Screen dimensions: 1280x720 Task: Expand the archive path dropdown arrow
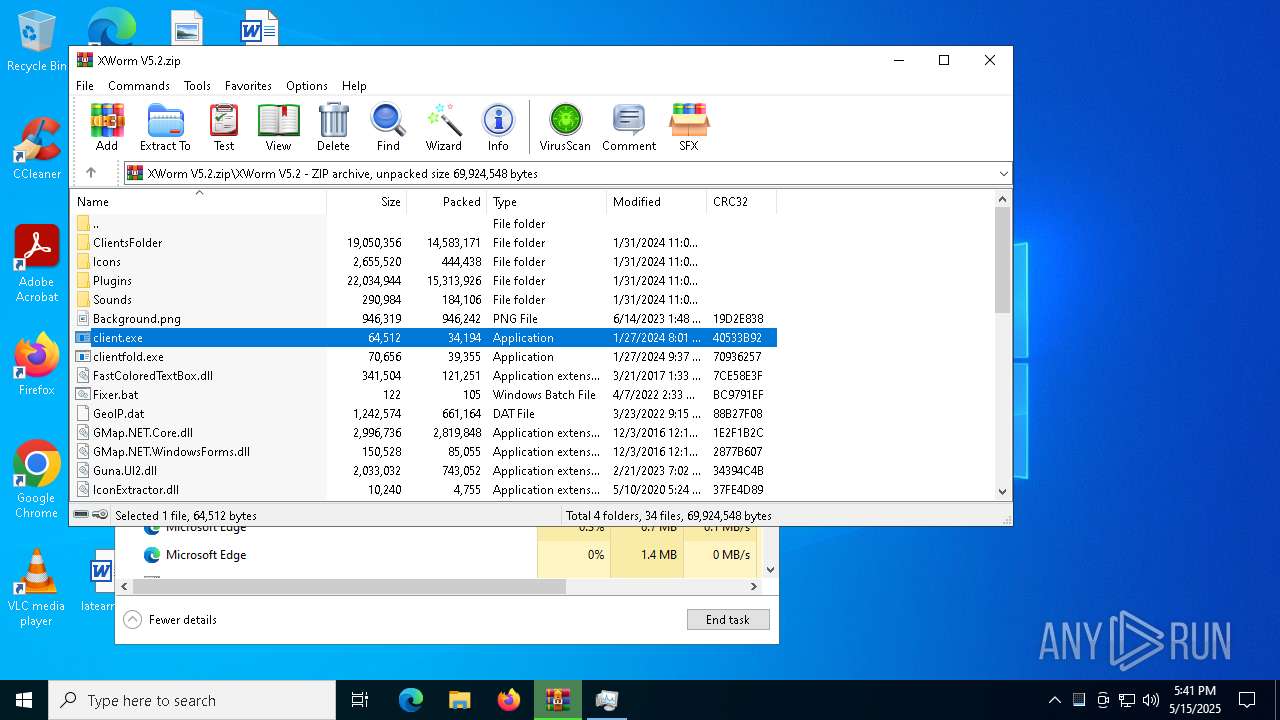tap(1003, 174)
